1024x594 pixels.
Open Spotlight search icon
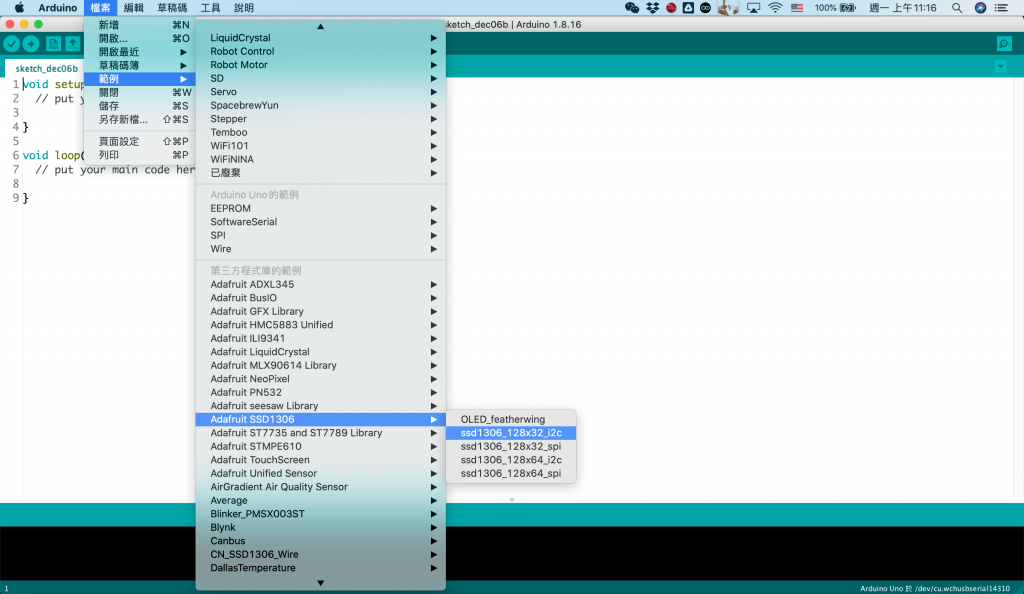click(x=957, y=8)
